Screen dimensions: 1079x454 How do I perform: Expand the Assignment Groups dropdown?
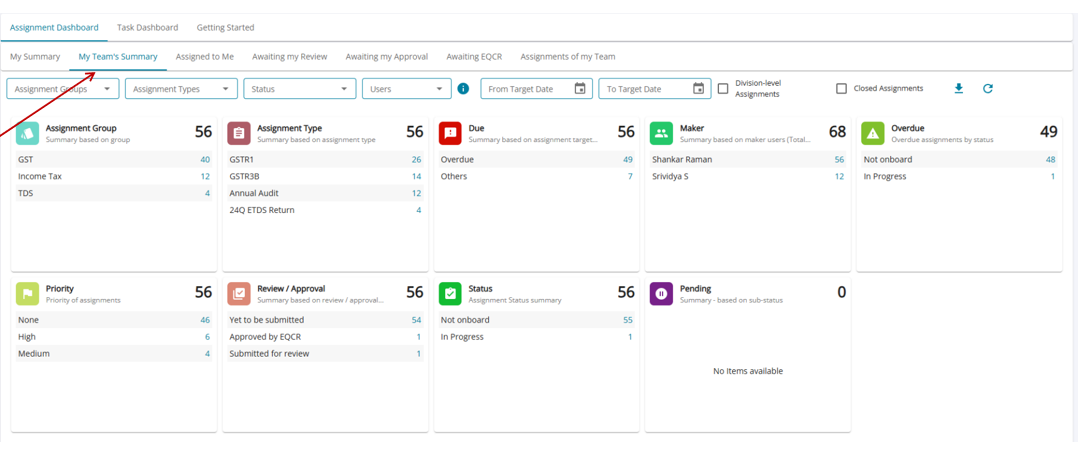63,89
